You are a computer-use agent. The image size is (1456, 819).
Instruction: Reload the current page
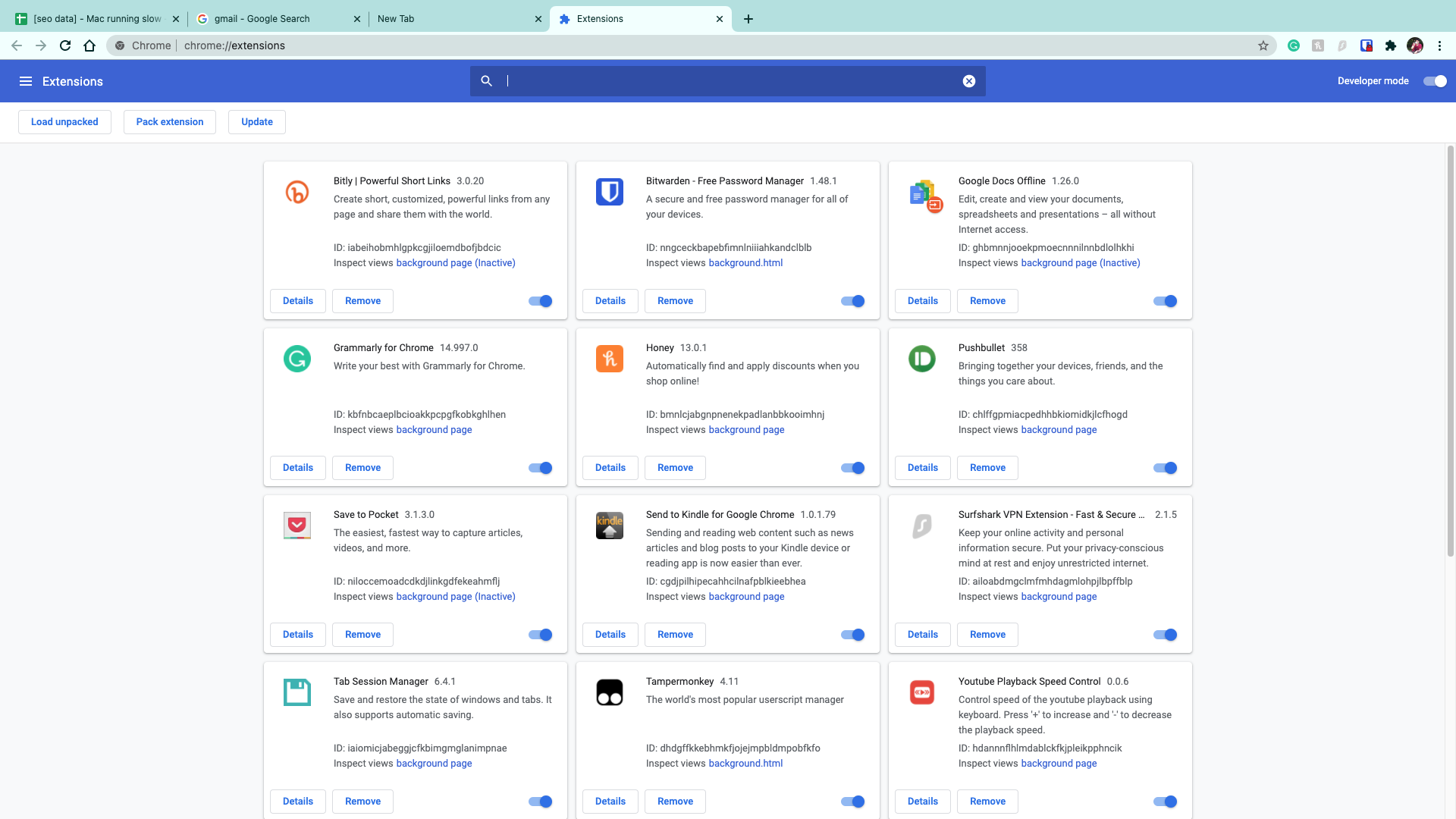tap(65, 45)
